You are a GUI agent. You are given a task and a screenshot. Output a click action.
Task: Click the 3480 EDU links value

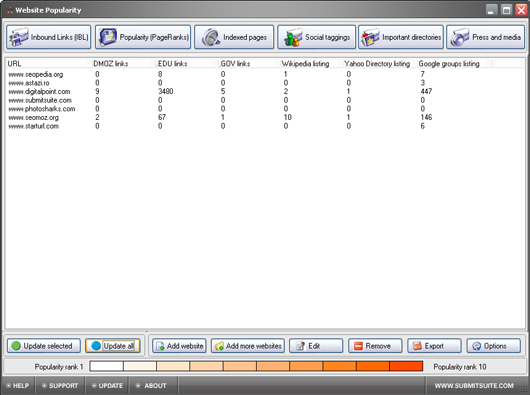(x=166, y=91)
